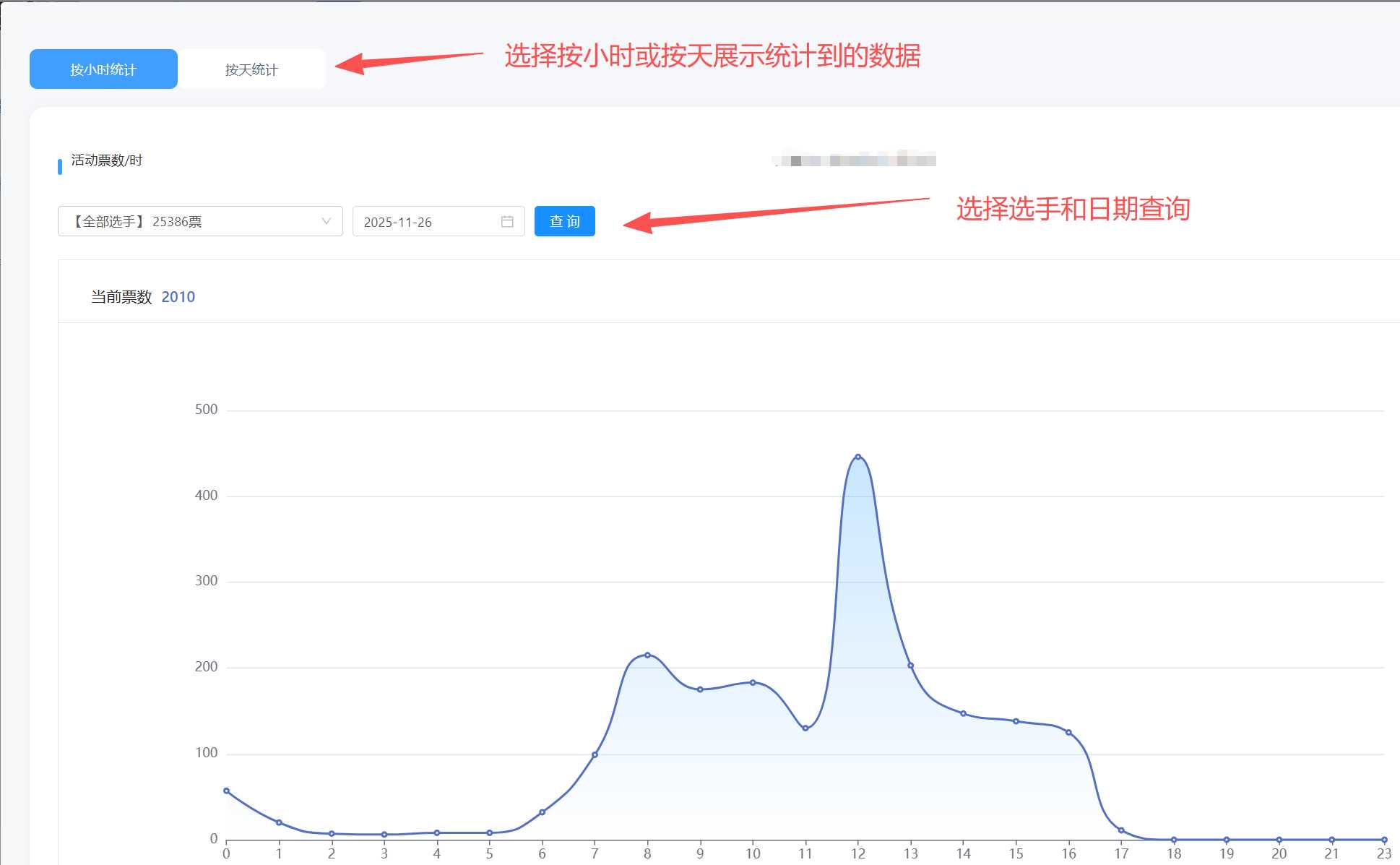Screen dimensions: 1400x865
Task: Click the calendar icon in date field
Action: [507, 221]
